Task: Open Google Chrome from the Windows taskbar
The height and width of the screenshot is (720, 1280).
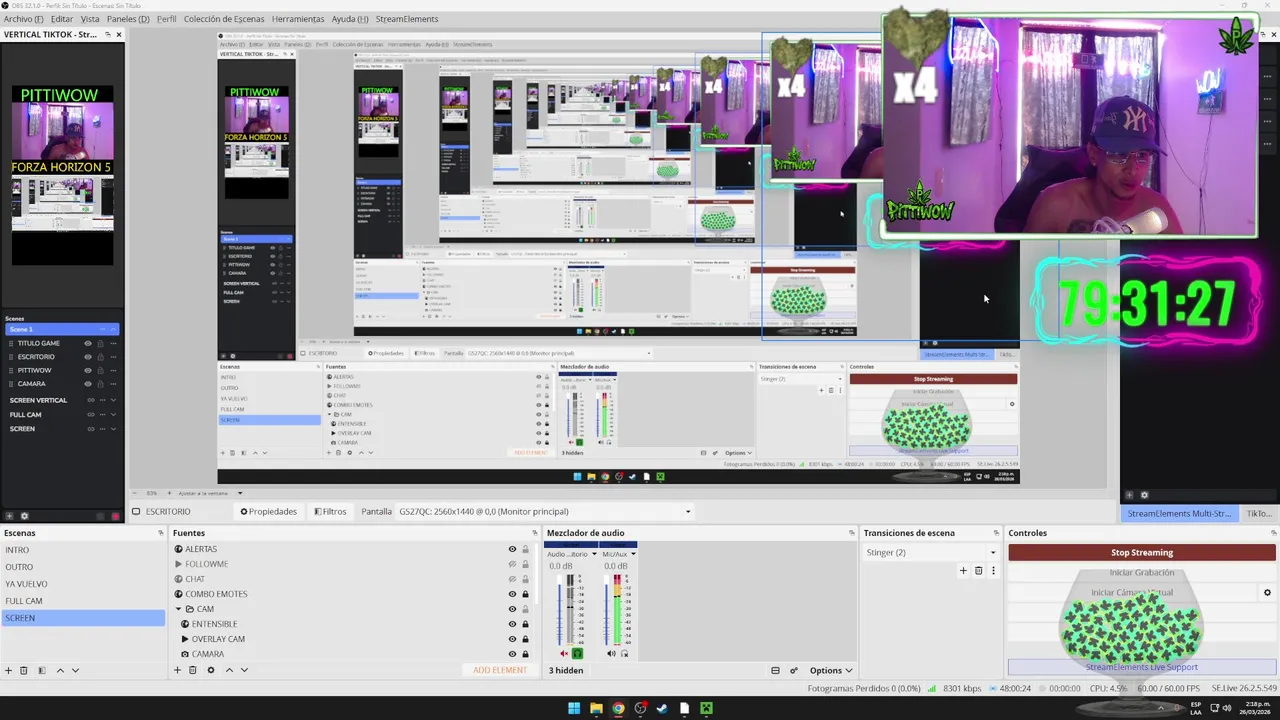Action: tap(618, 709)
